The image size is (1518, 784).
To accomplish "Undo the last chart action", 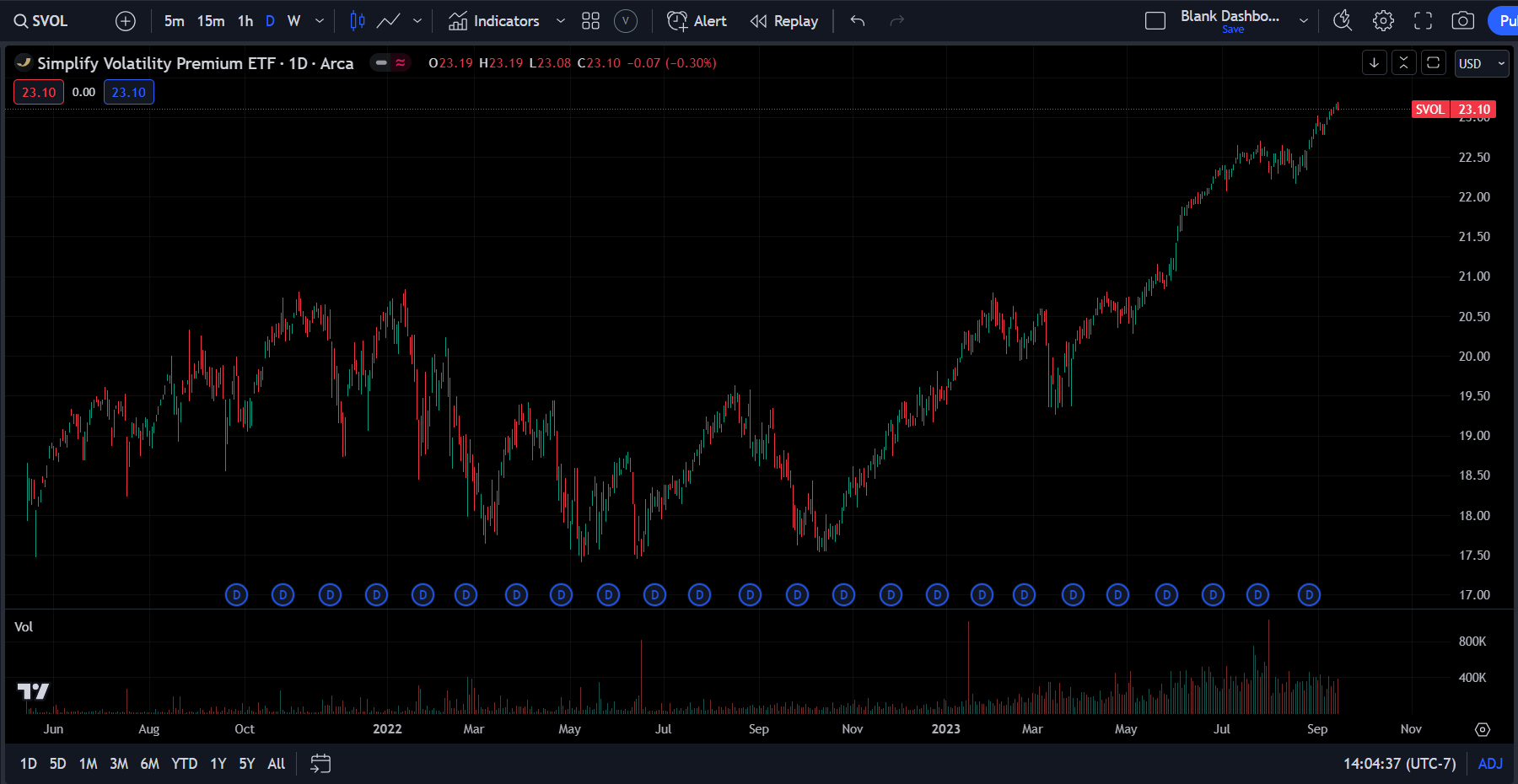I will coord(858,21).
